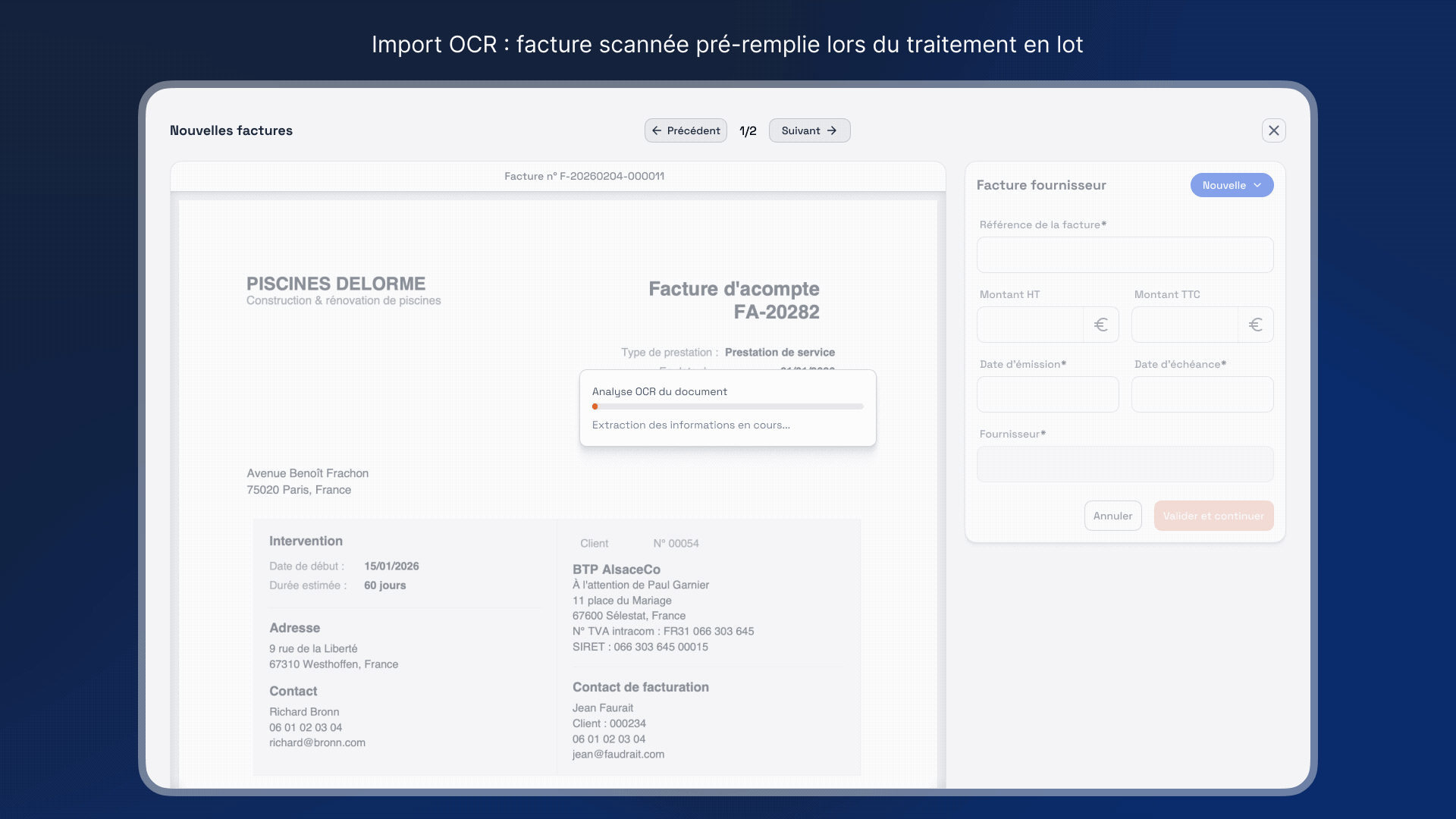Click the 67310 Westhoffen, France address line
The image size is (1456, 819).
pyautogui.click(x=334, y=664)
